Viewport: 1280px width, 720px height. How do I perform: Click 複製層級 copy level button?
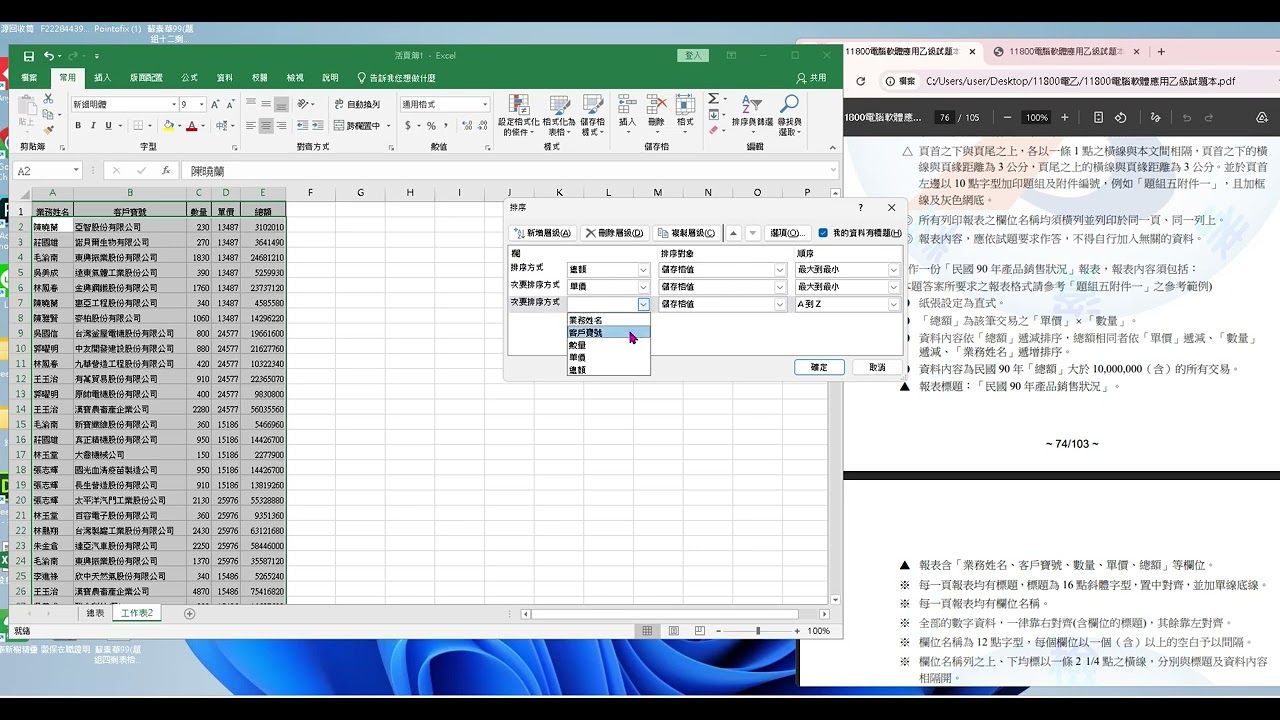(686, 233)
